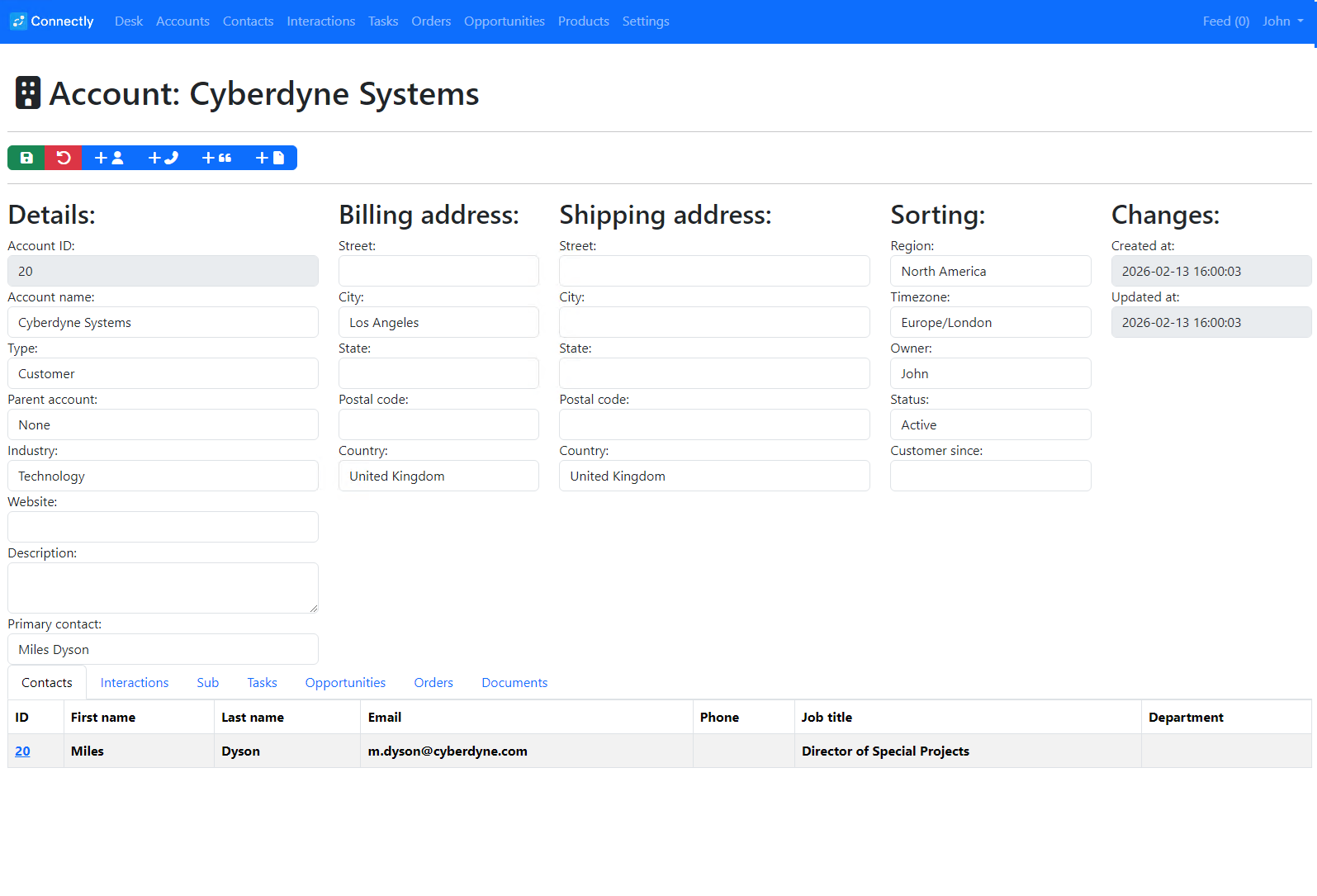Viewport: 1317px width, 896px height.
Task: Switch to the Opportunities tab
Action: pos(345,683)
